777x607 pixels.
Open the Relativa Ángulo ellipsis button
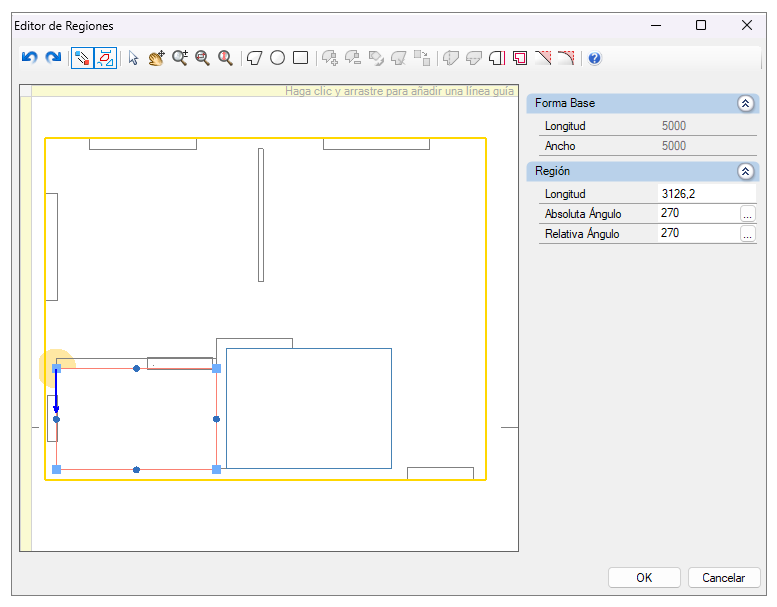point(747,233)
